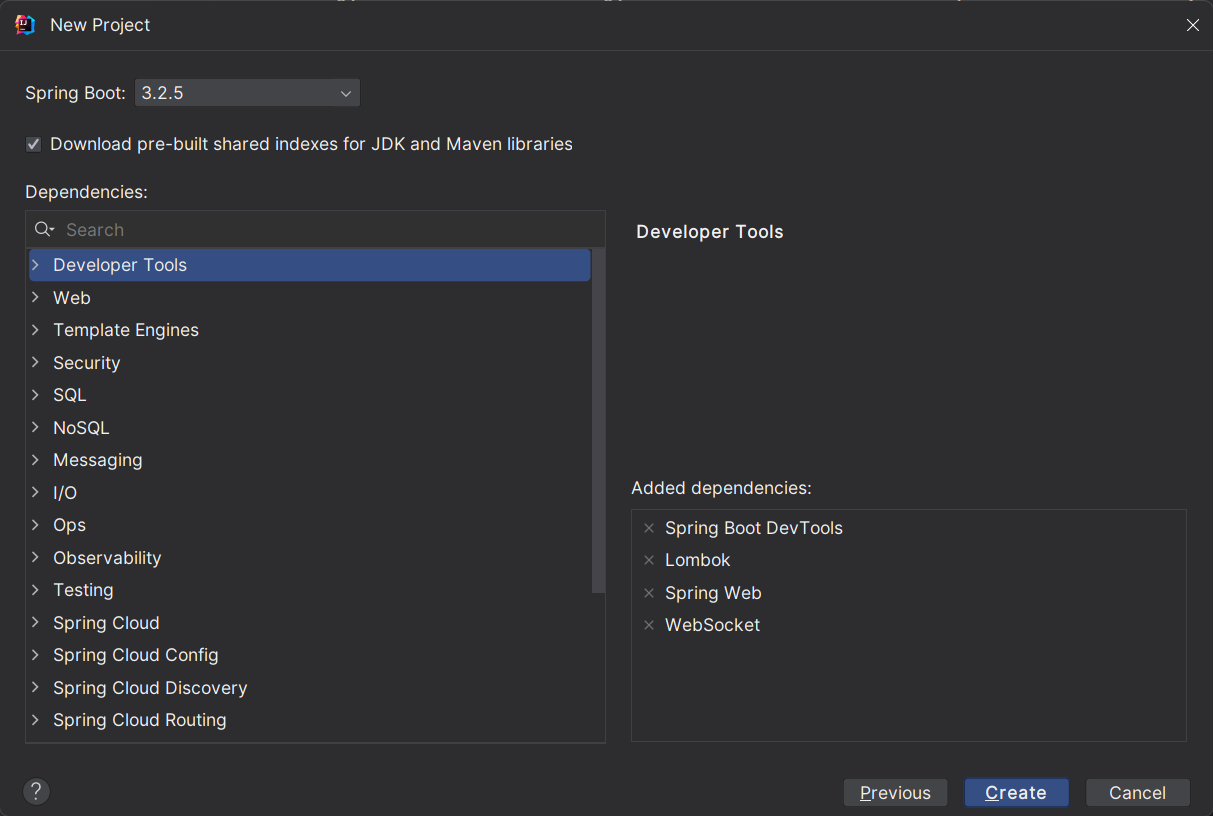Expand the SQL category chevron
The height and width of the screenshot is (816, 1213).
[36, 395]
